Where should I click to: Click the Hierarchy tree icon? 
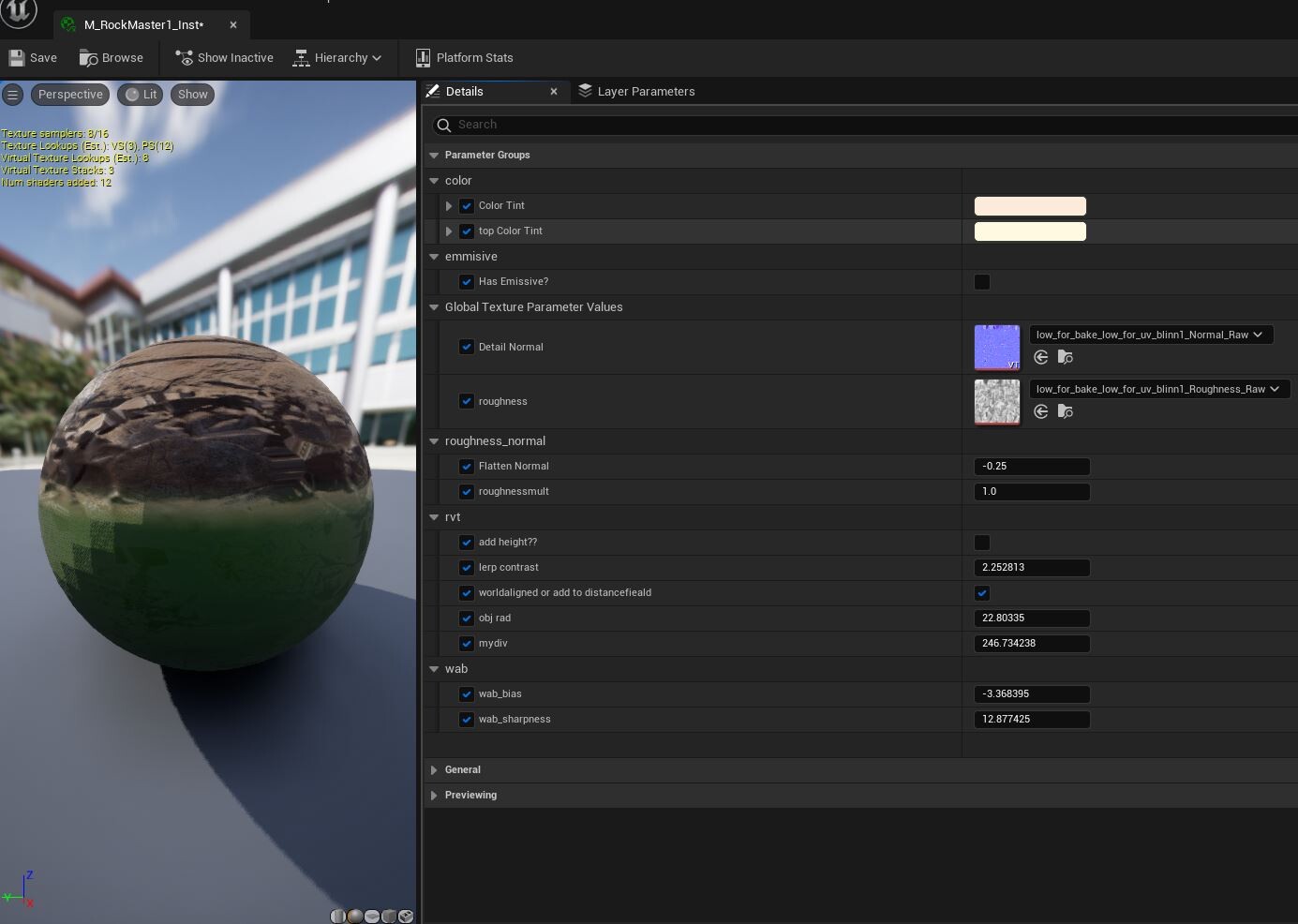coord(301,58)
